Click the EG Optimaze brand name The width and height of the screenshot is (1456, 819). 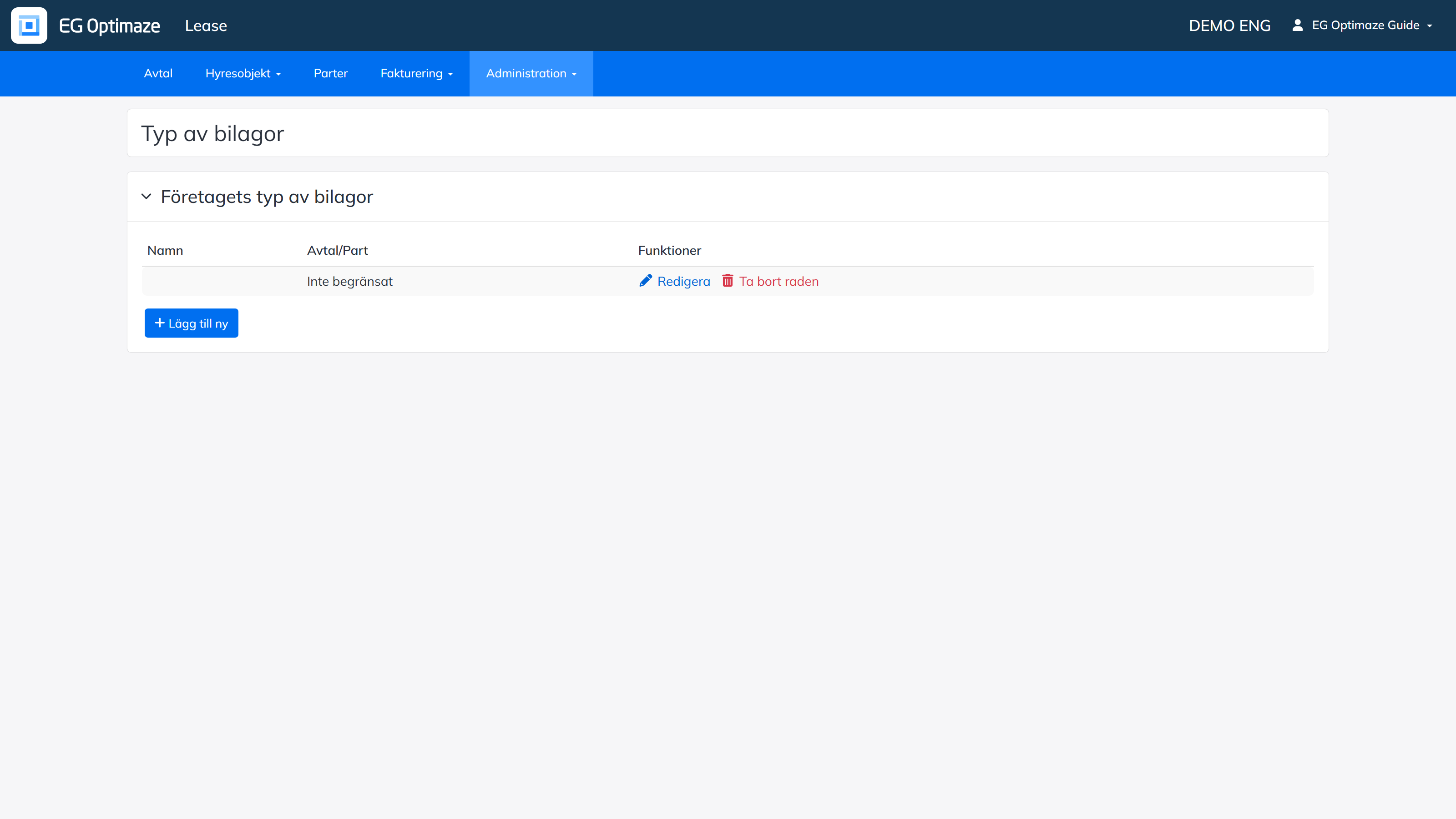click(x=109, y=26)
